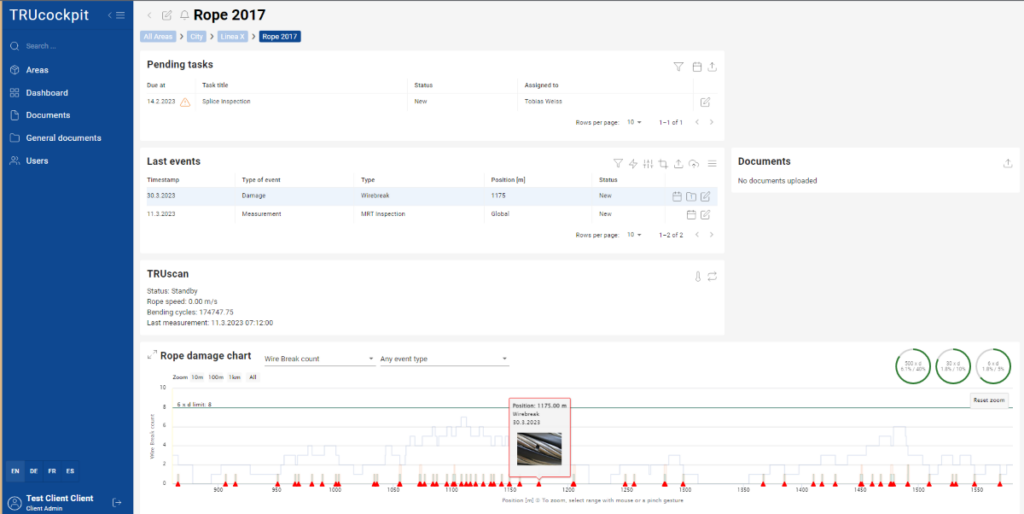Open the Any event type dropdown
This screenshot has height=514, width=1024.
click(x=444, y=358)
